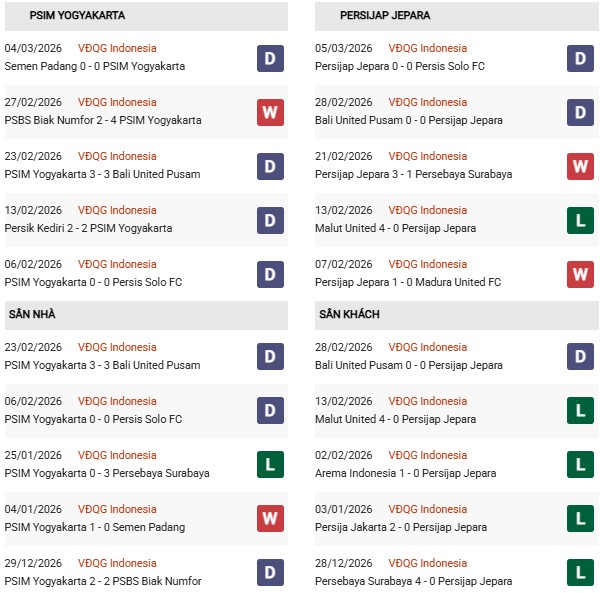600x593 pixels.
Task: Click L badge for Persija Jakarta 2-0 Persijap
Action: pos(581,518)
